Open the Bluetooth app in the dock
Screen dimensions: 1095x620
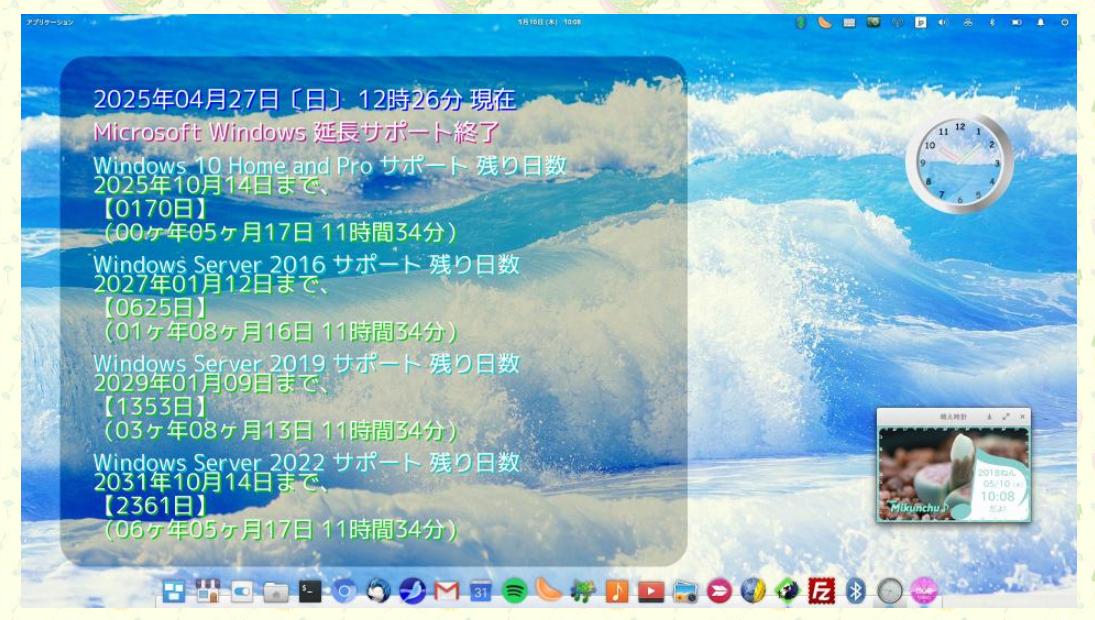click(855, 591)
